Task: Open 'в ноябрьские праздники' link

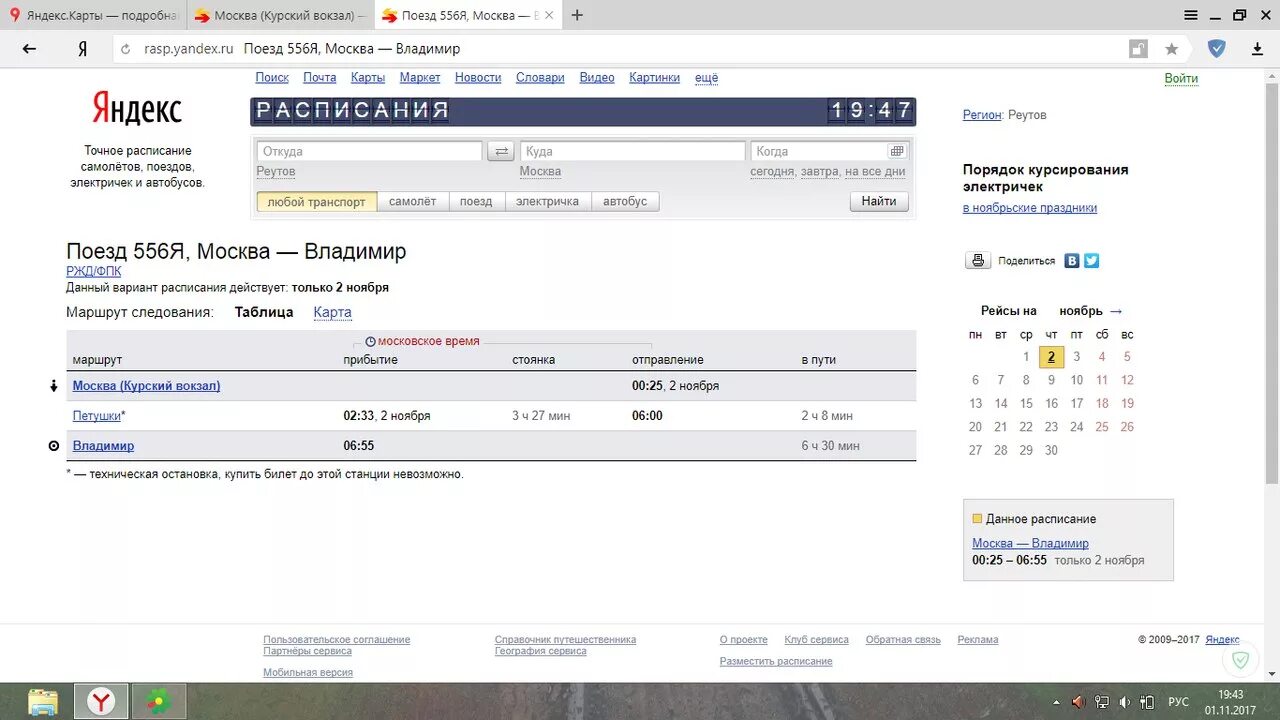Action: point(1030,208)
